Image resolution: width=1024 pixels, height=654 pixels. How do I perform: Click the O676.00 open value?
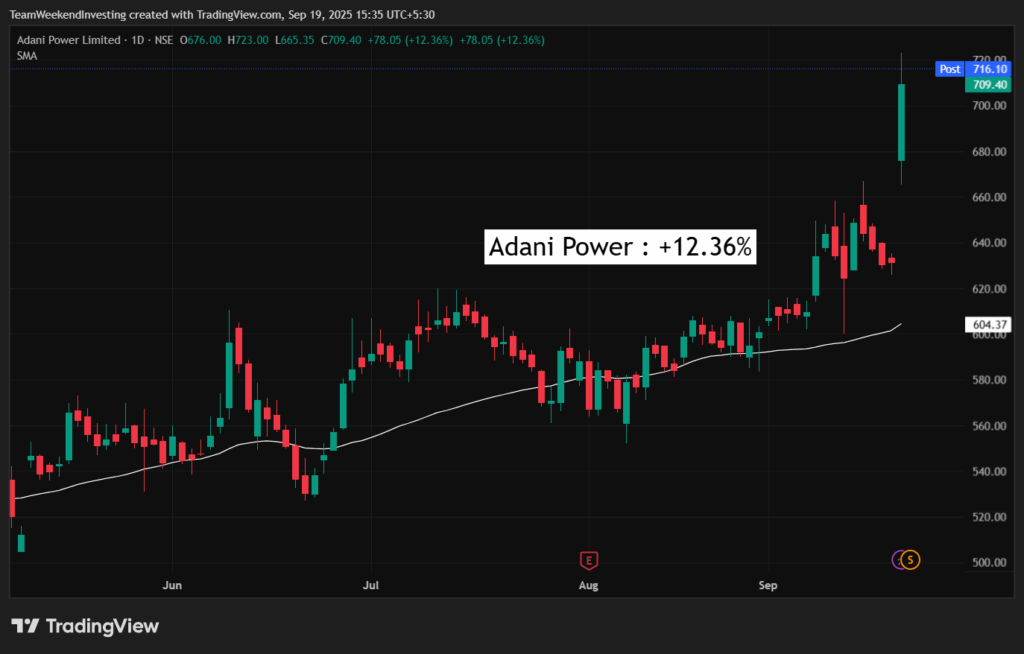click(200, 40)
